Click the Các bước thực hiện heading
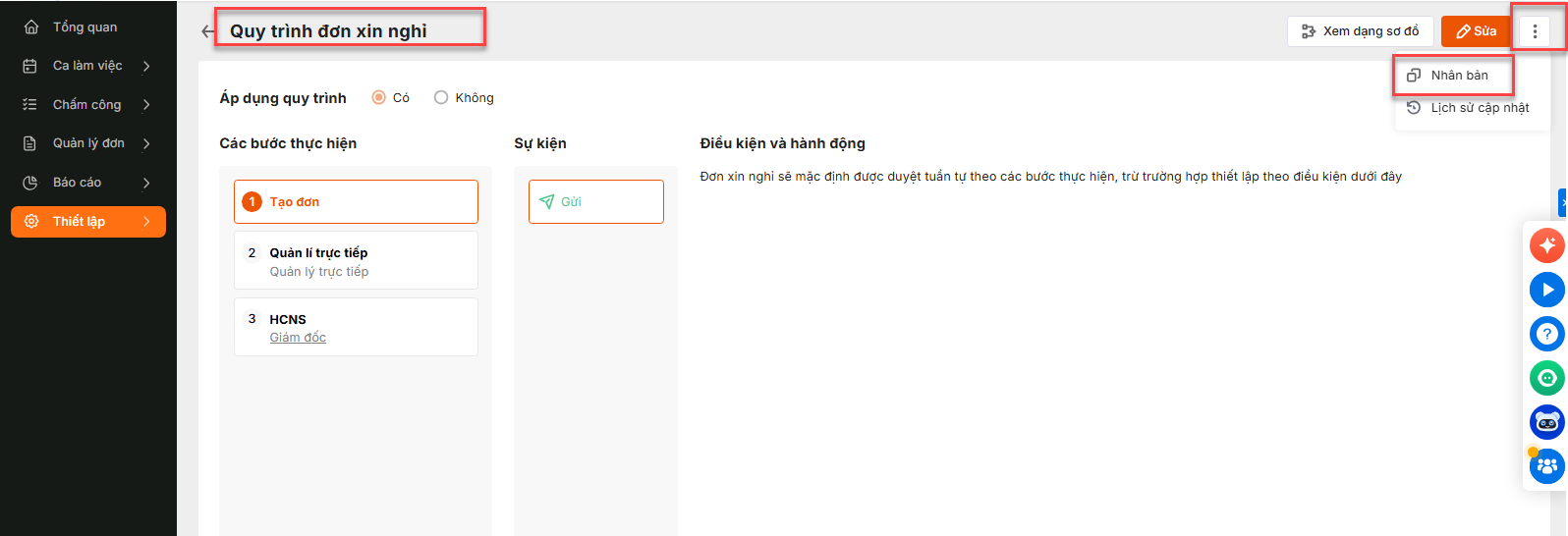This screenshot has height=536, width=1568. 288,143
